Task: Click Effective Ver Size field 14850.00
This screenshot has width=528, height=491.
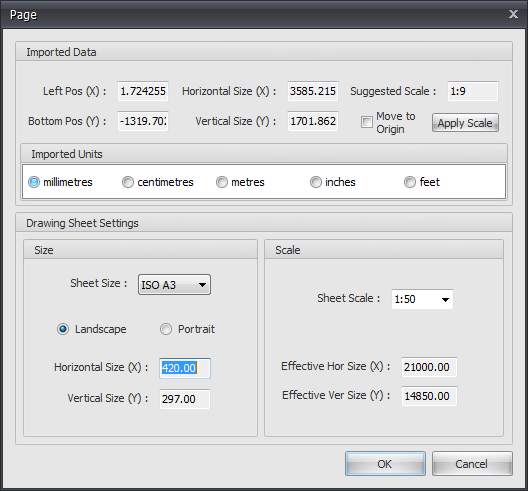Action: tap(429, 396)
